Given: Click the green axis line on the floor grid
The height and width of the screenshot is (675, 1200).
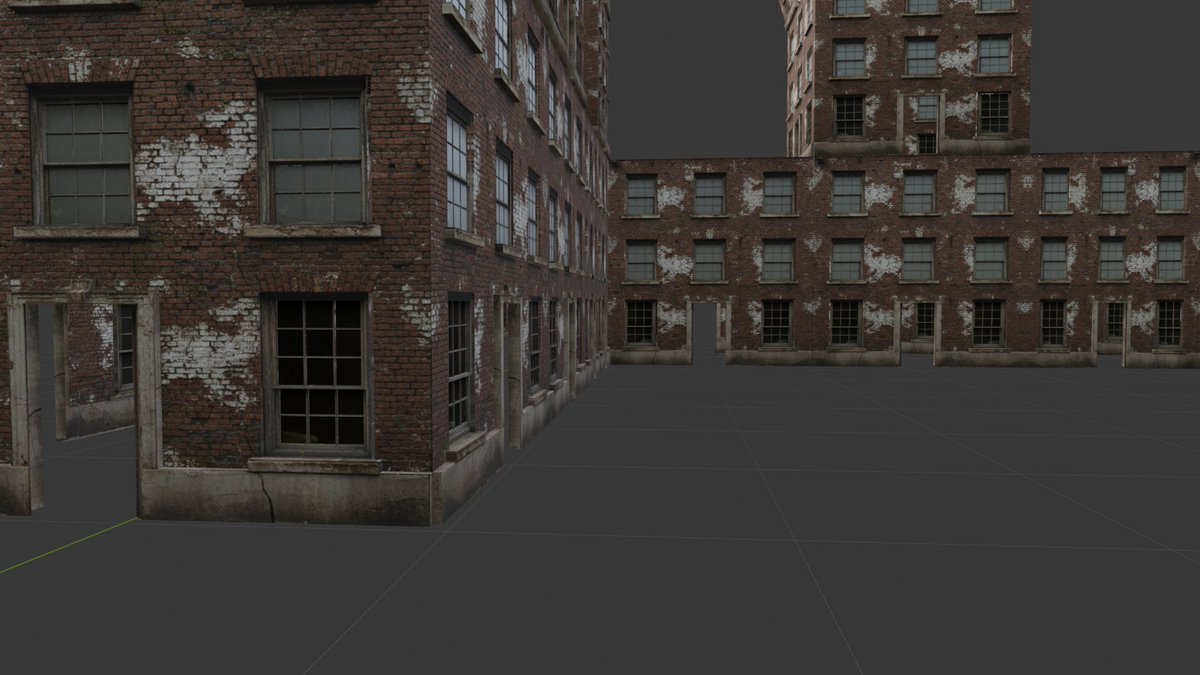Looking at the screenshot, I should click(68, 546).
